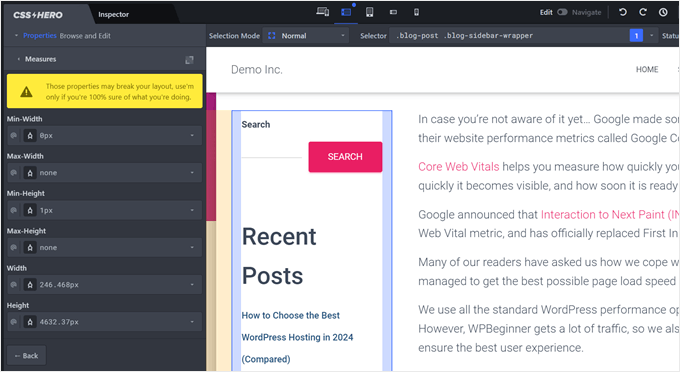This screenshot has height=372, width=680.
Task: Click the Back button
Action: [x=26, y=356]
